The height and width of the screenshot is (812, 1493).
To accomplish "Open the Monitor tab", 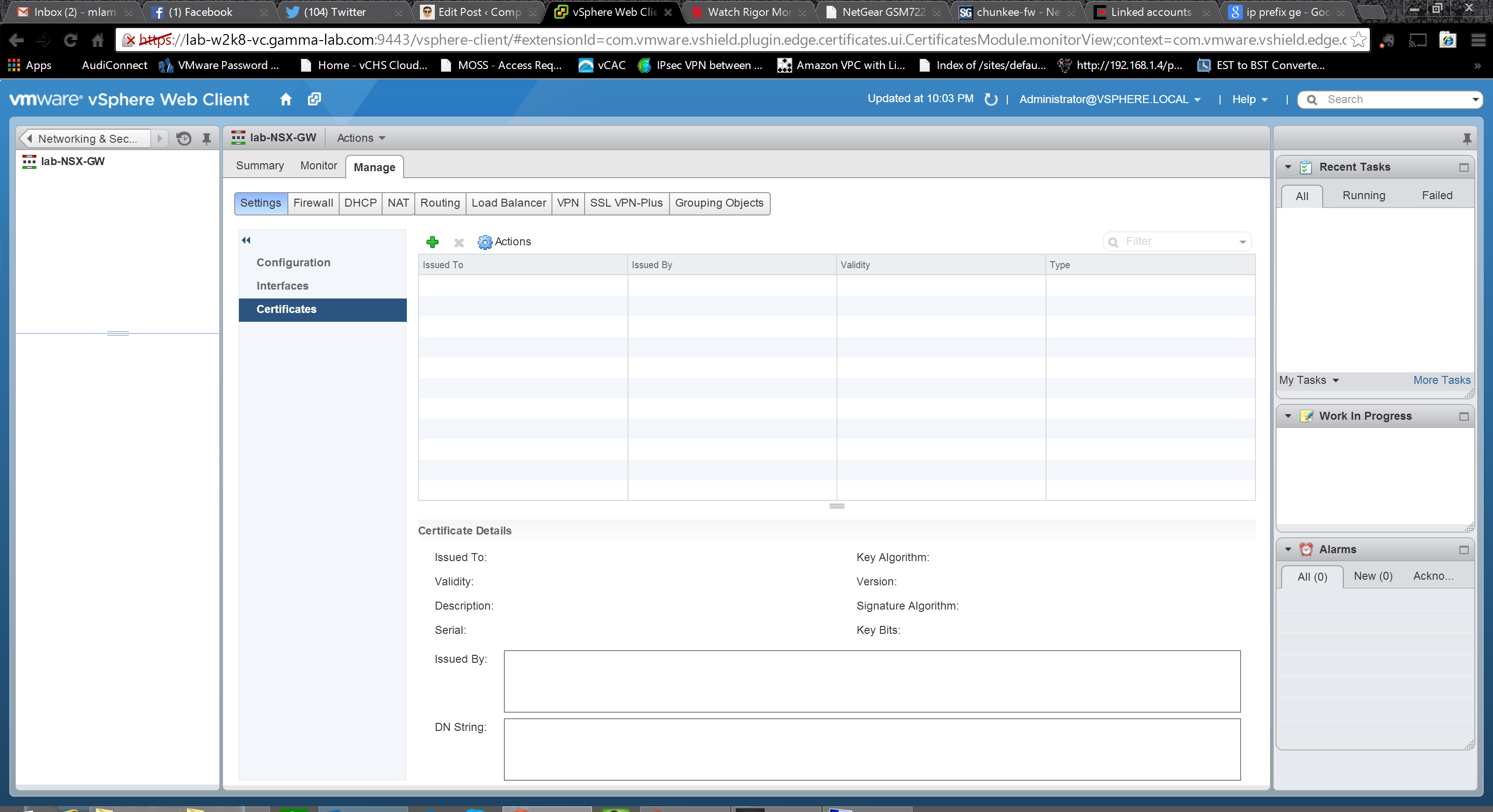I will click(318, 166).
